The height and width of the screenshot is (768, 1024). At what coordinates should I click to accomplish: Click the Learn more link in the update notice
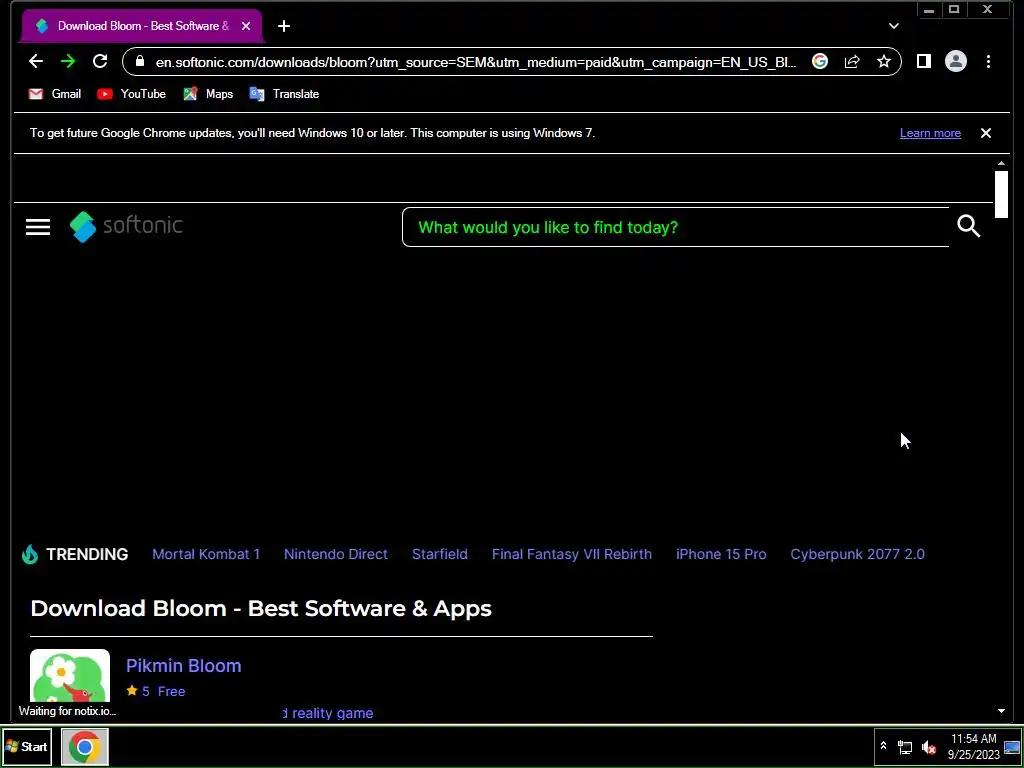[x=930, y=133]
